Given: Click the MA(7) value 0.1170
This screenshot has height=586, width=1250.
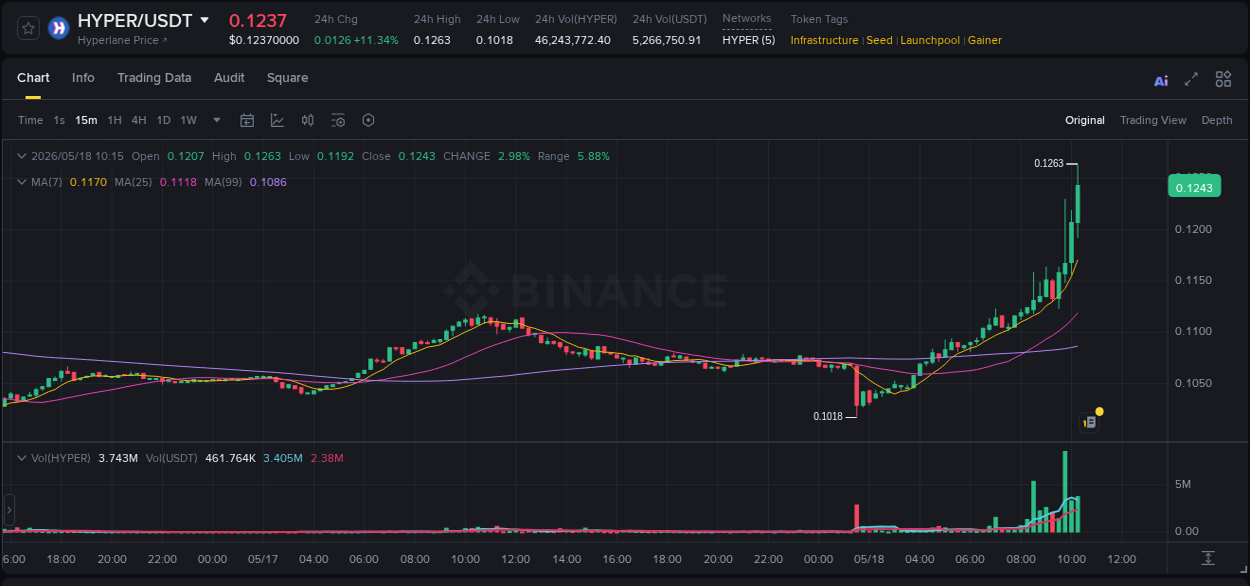Looking at the screenshot, I should tap(88, 182).
